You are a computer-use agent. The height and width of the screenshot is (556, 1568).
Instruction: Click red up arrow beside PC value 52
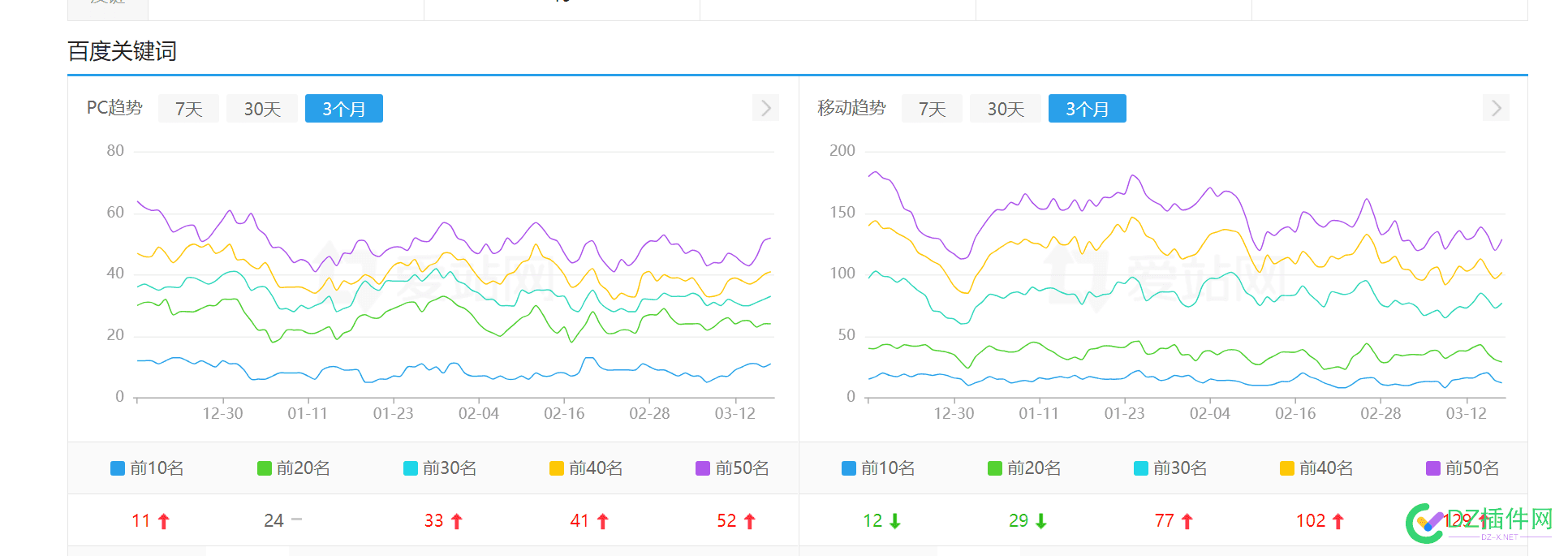749,521
